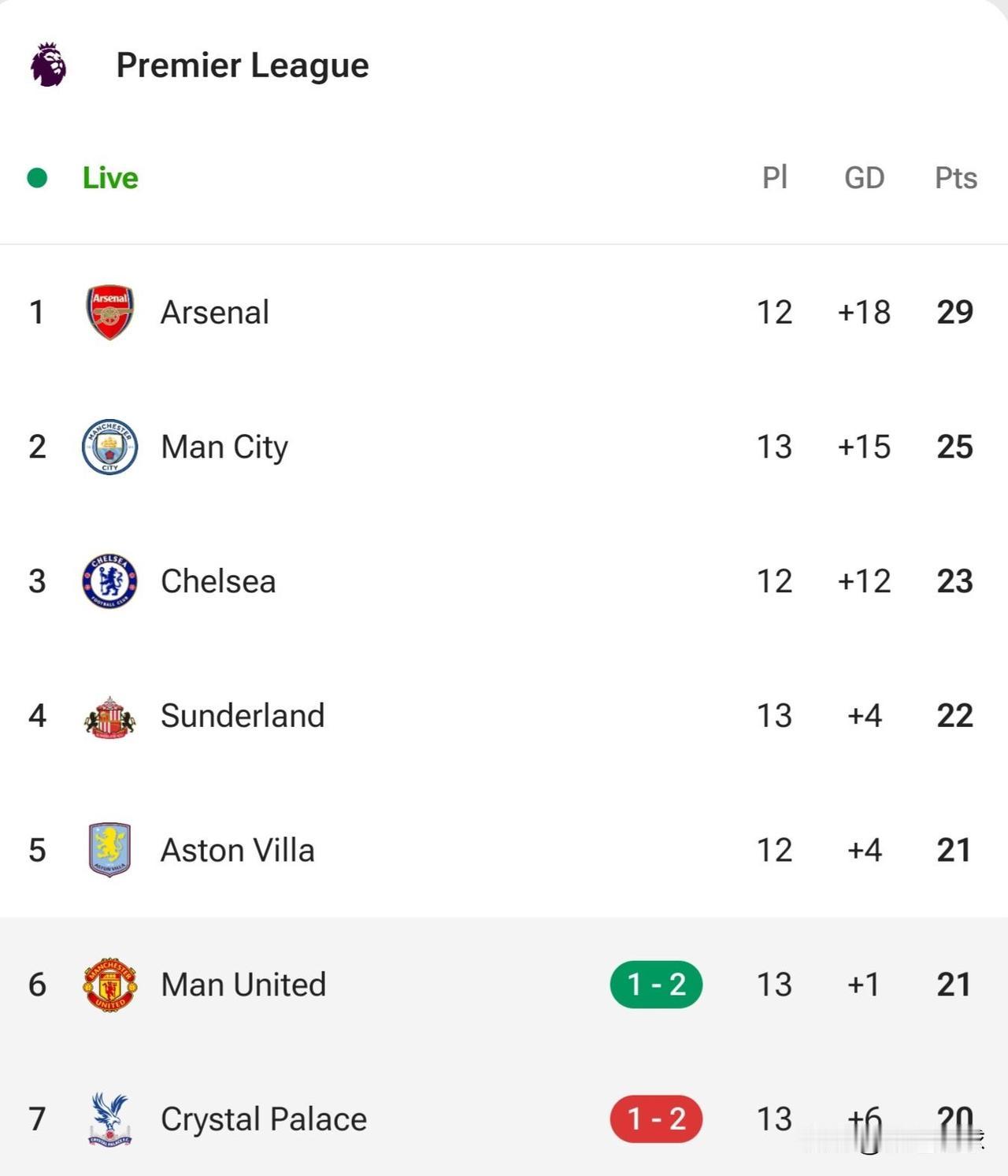Click the Aston Villa club crest
The width and height of the screenshot is (1008, 1176).
click(x=109, y=850)
